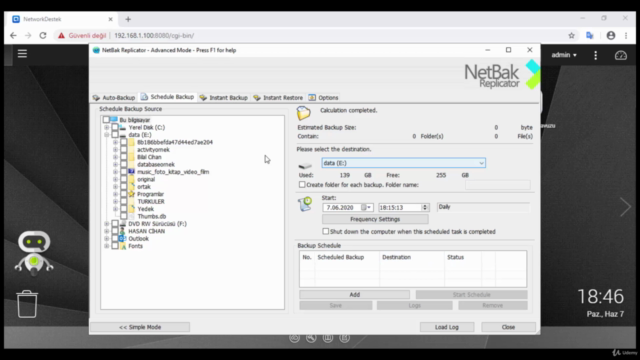640x360 pixels.
Task: Click the Fonts folder icon
Action: tap(122, 246)
